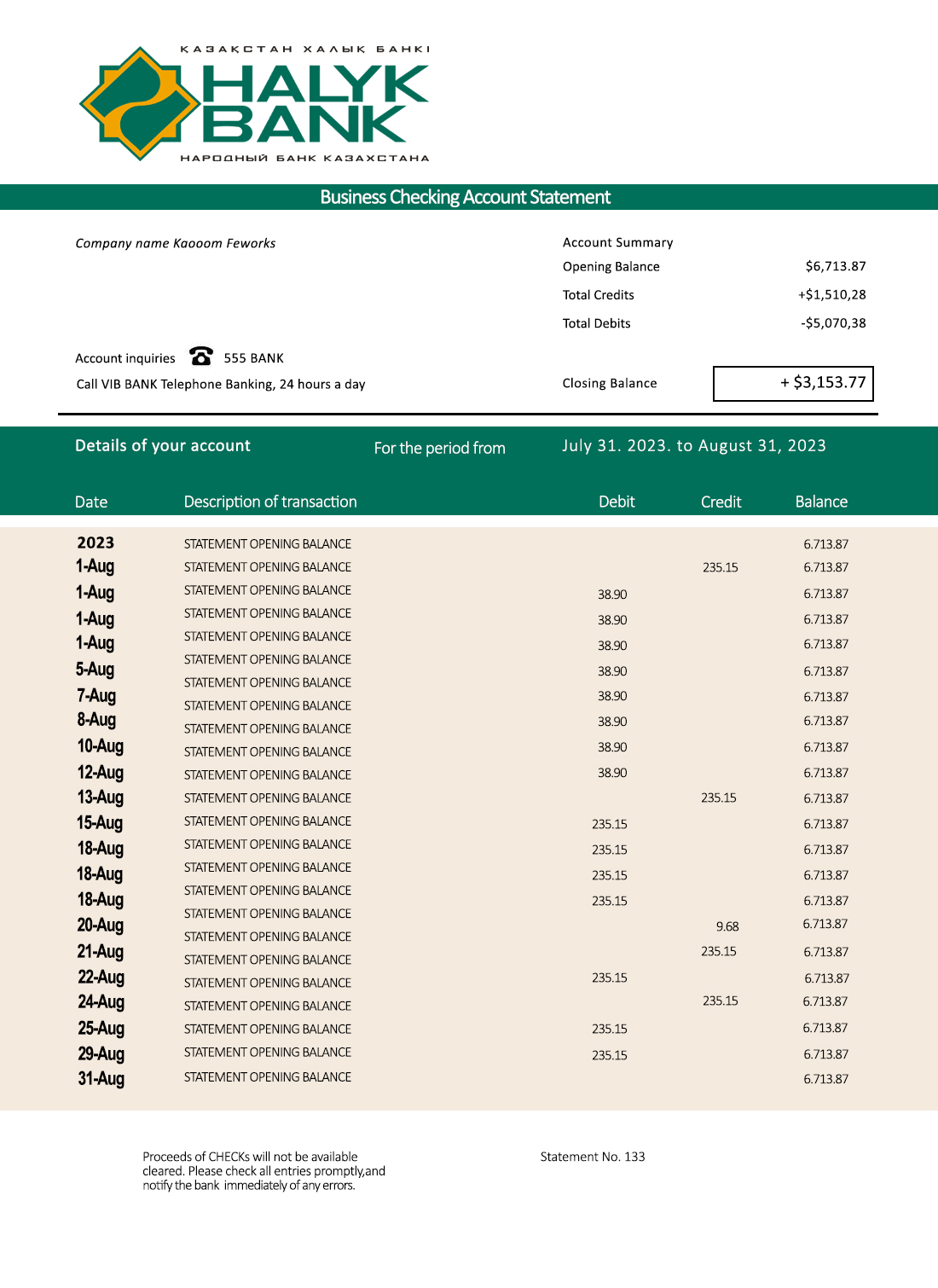Select the Credit column header
Viewport: 938px width, 1288px height.
(721, 502)
